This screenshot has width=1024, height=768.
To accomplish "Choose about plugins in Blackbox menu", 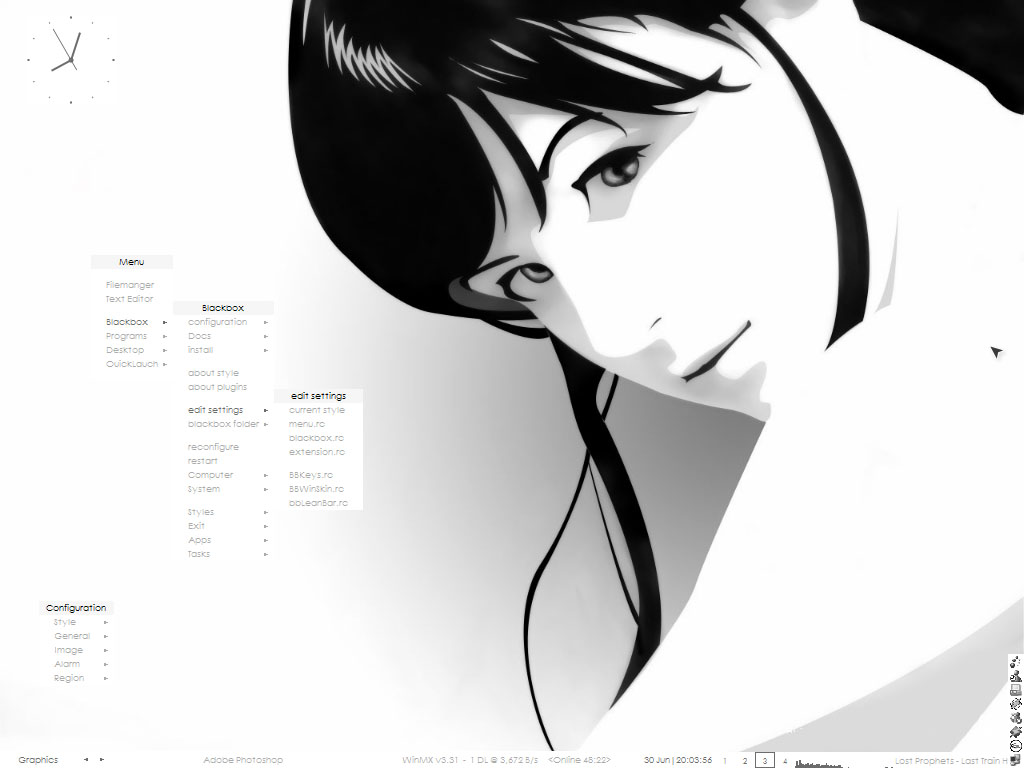I will tap(217, 387).
